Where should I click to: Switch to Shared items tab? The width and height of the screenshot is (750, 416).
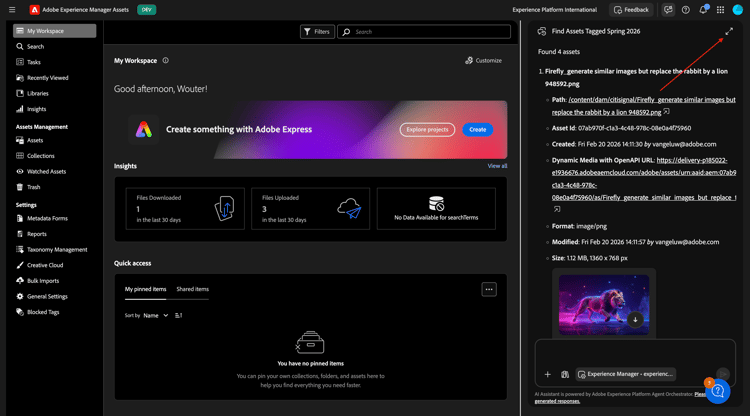(192, 289)
